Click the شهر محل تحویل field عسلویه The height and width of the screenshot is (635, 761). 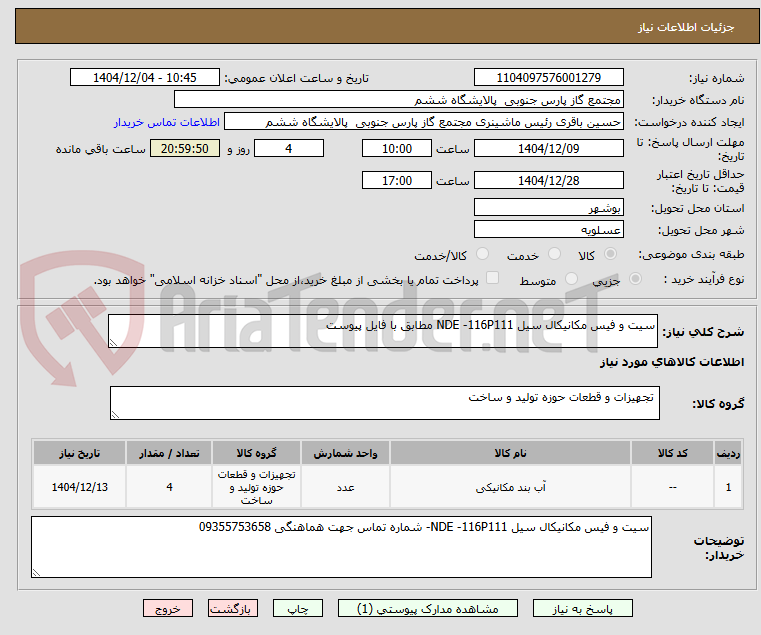(548, 229)
